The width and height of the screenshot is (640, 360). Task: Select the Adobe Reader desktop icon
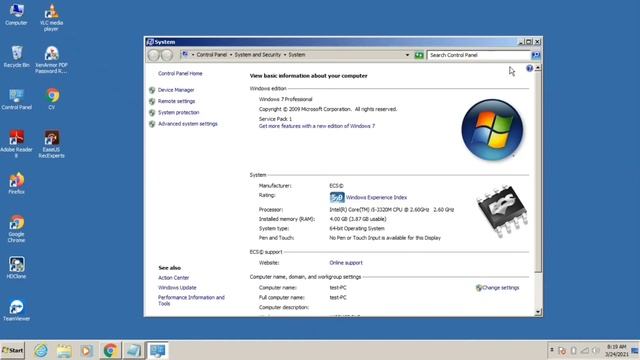pos(16,144)
